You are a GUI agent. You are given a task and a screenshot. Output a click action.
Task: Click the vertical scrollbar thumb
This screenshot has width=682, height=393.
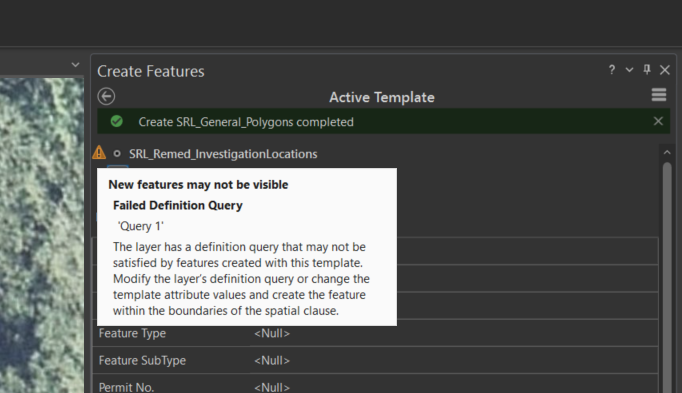pyautogui.click(x=667, y=277)
